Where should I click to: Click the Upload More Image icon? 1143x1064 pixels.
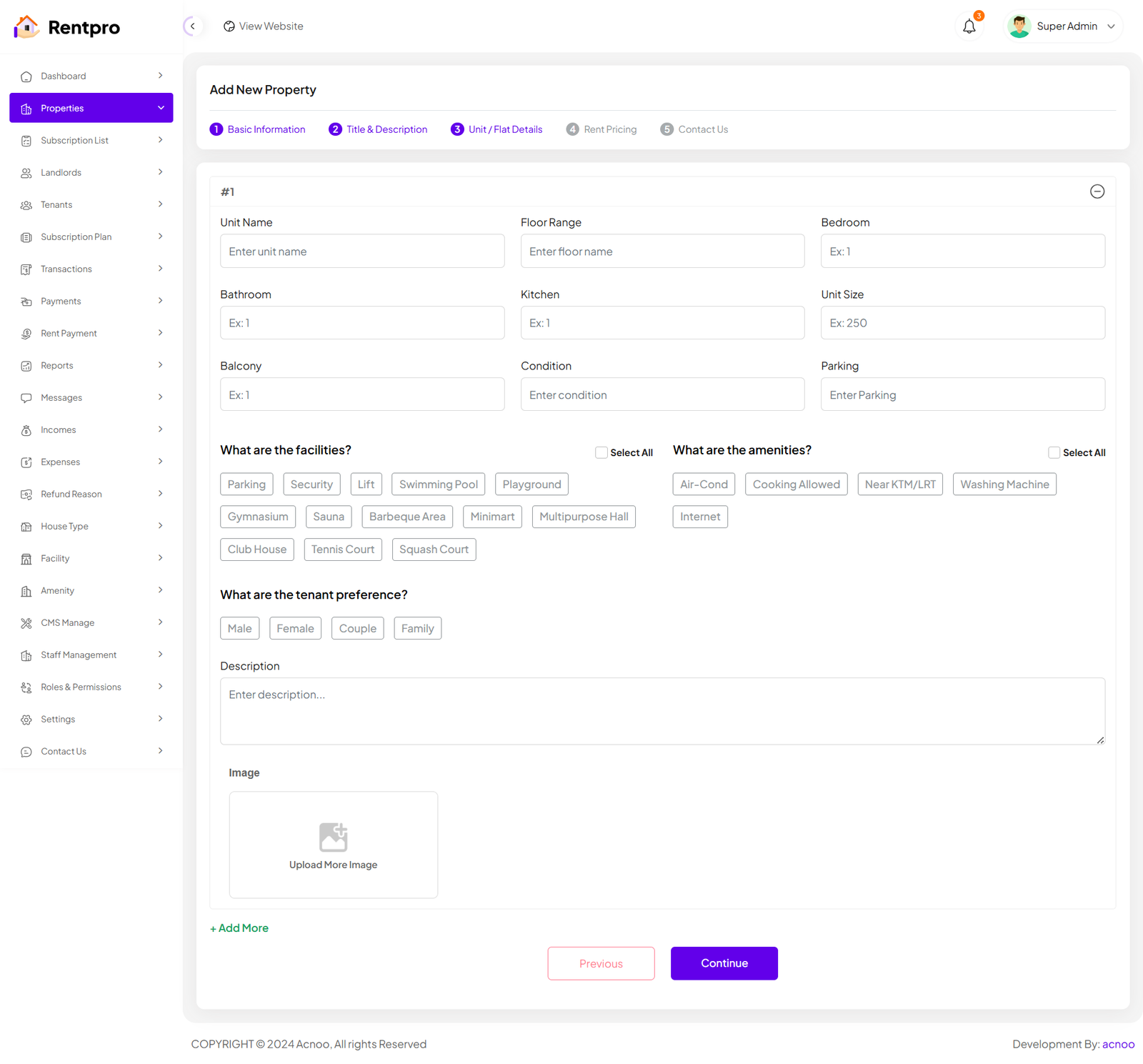coord(333,837)
